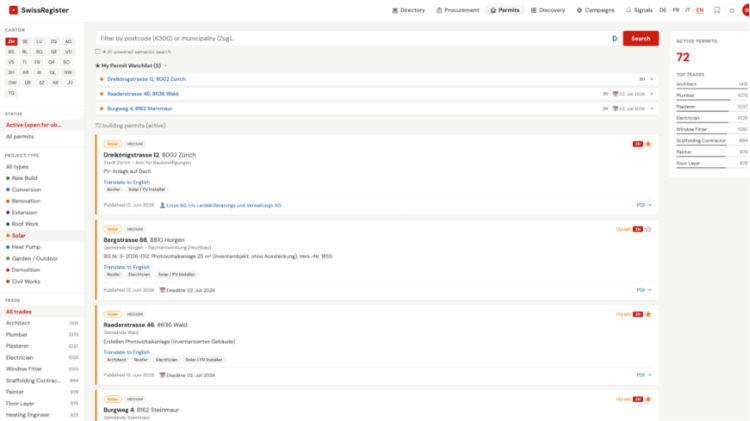Filter project type by Demolition

(42, 270)
